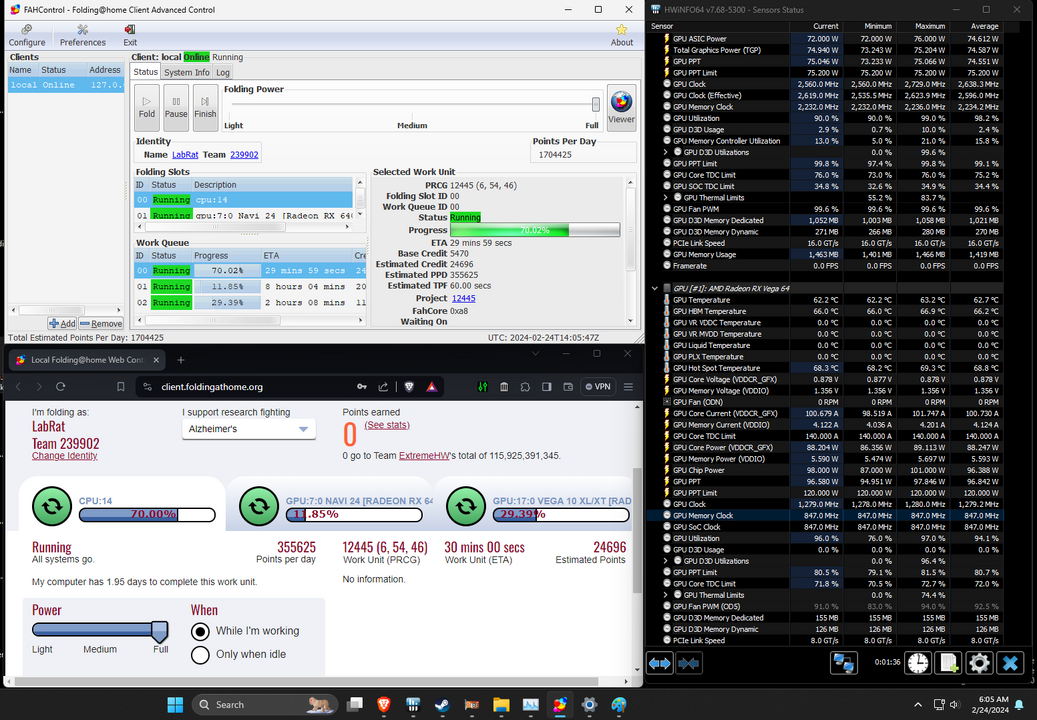Open Brave Shields lion icon
The image size is (1037, 720).
click(x=408, y=387)
